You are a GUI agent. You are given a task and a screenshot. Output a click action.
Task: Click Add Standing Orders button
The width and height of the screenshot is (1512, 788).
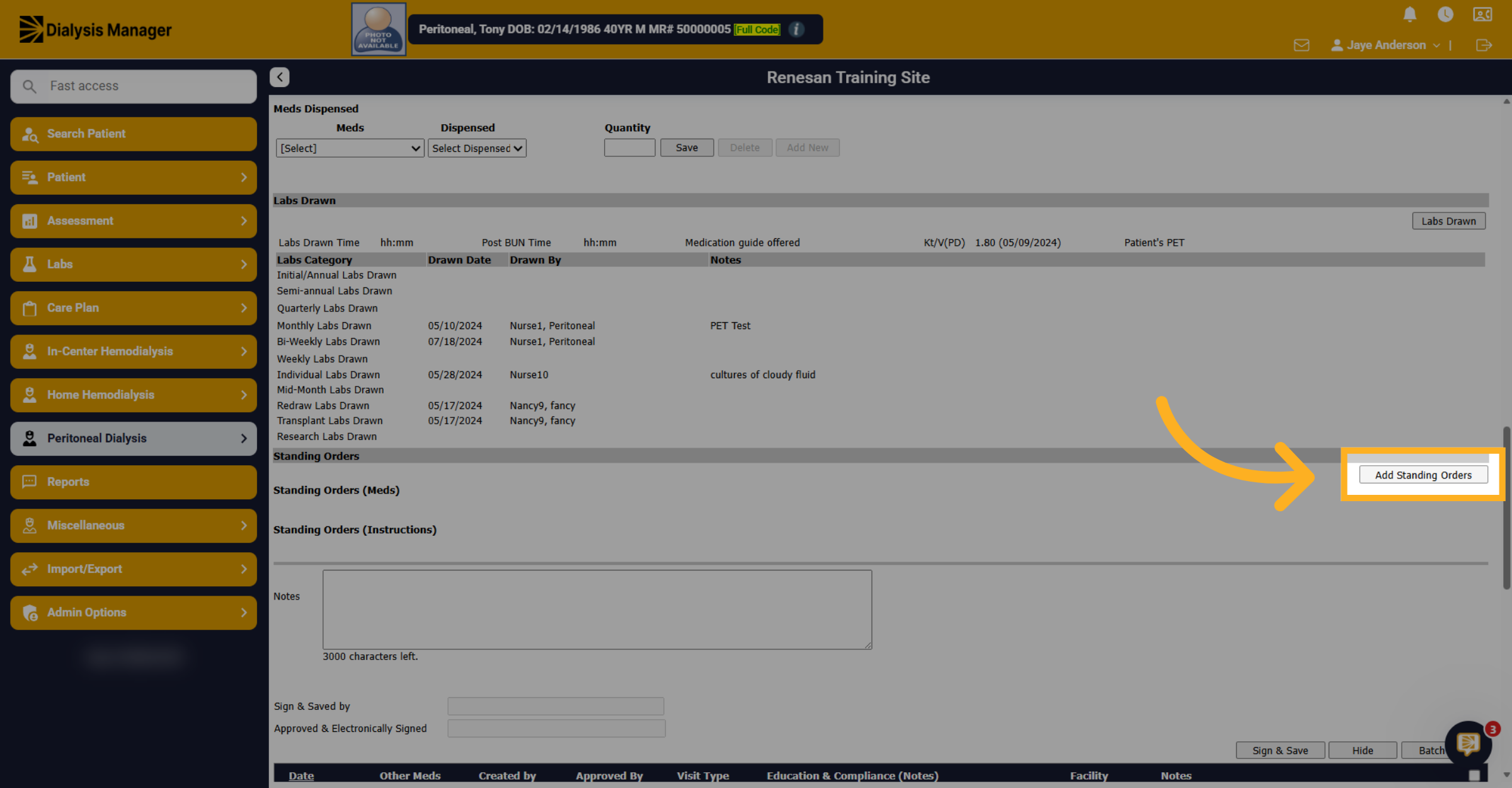(1423, 475)
